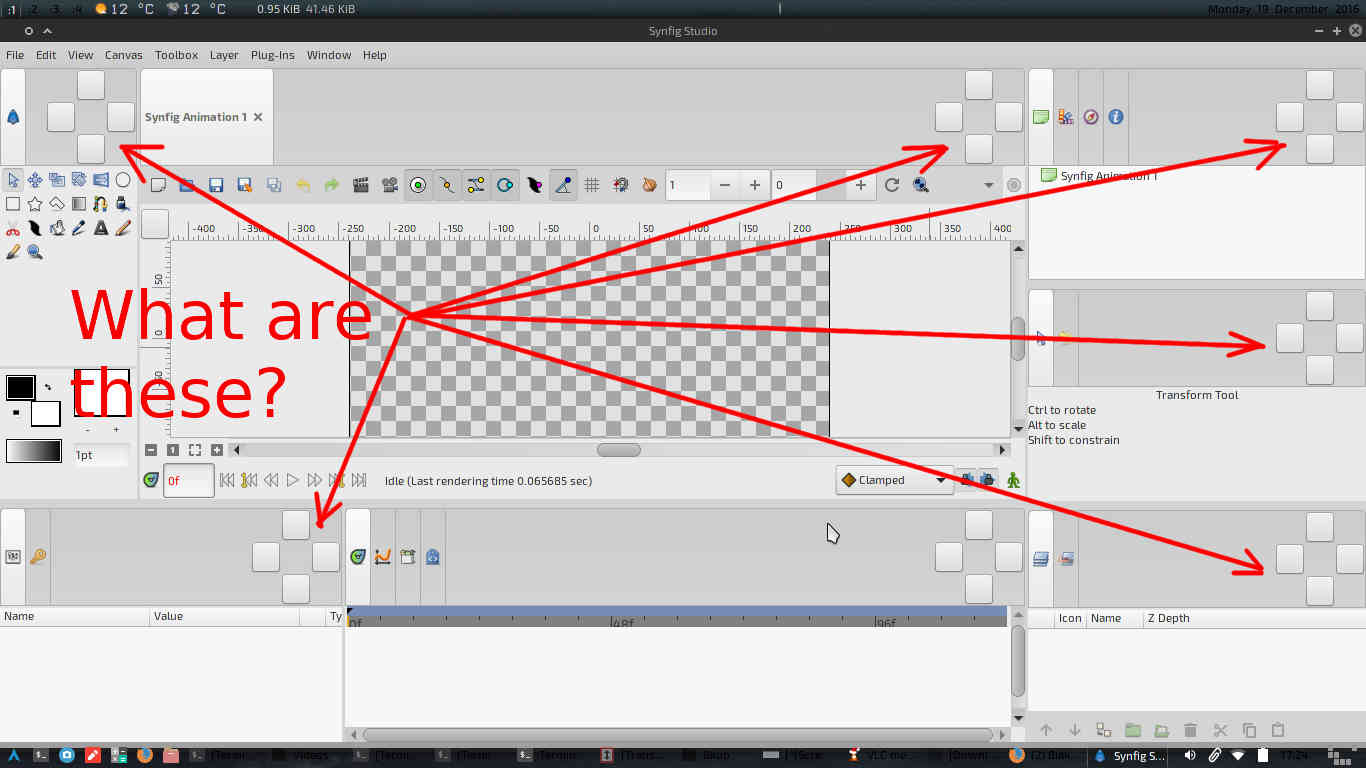Open the Render clapperboard dialog
This screenshot has width=1366, height=768.
361,185
